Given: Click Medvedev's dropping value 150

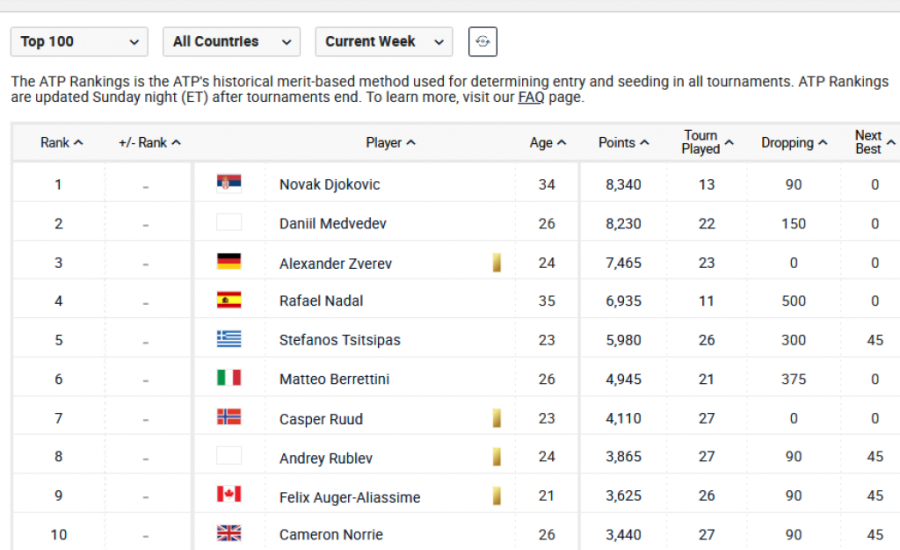Looking at the screenshot, I should point(793,223).
